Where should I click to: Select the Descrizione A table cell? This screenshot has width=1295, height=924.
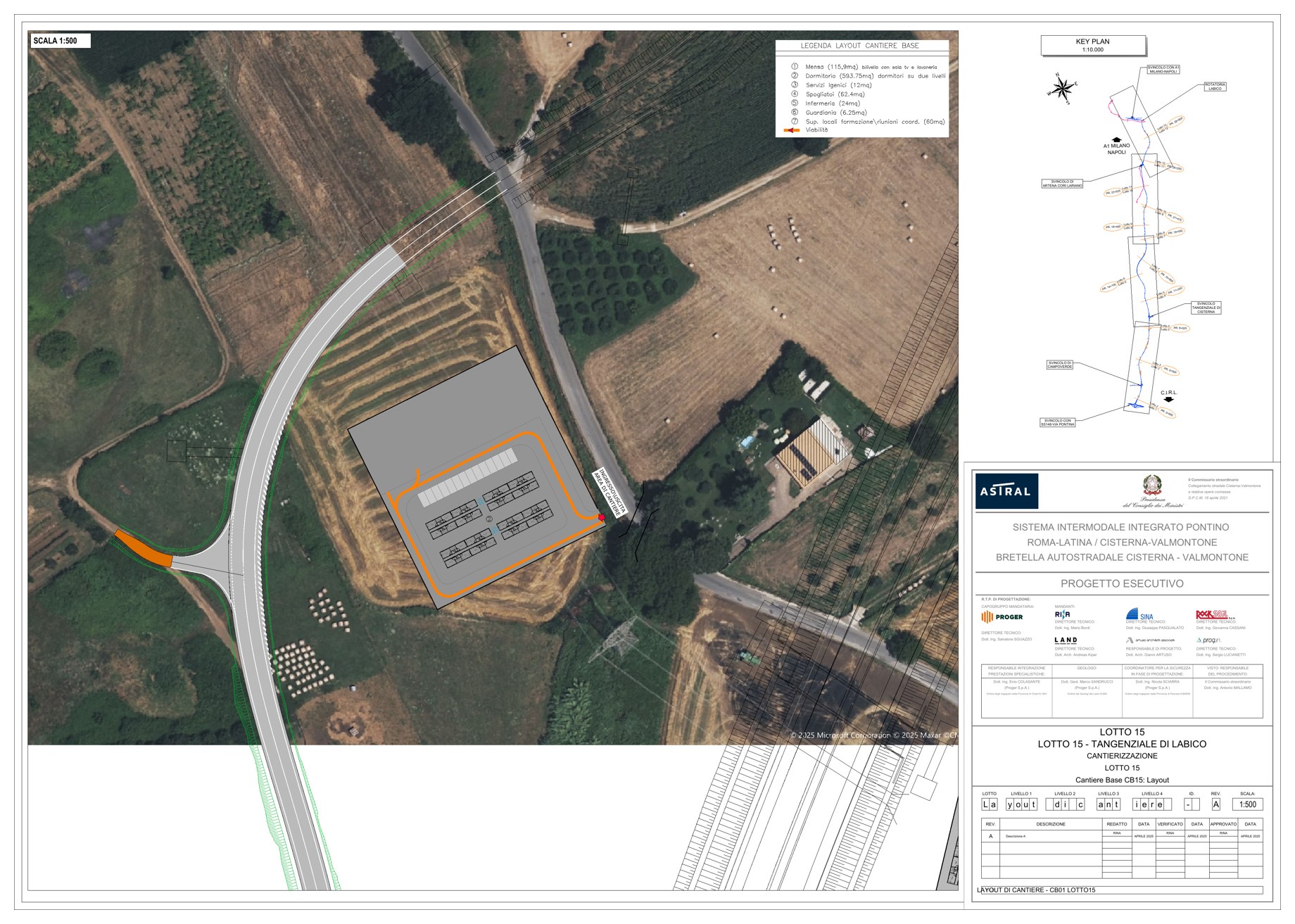1050,836
